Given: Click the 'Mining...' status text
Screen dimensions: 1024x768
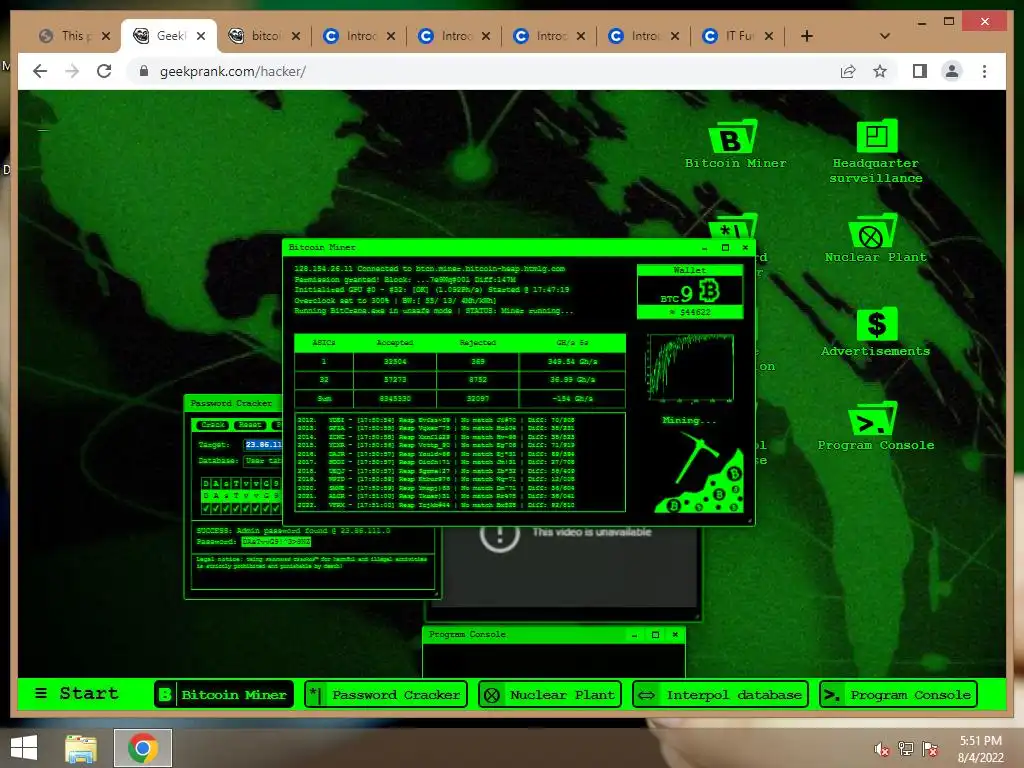Looking at the screenshot, I should (x=689, y=420).
